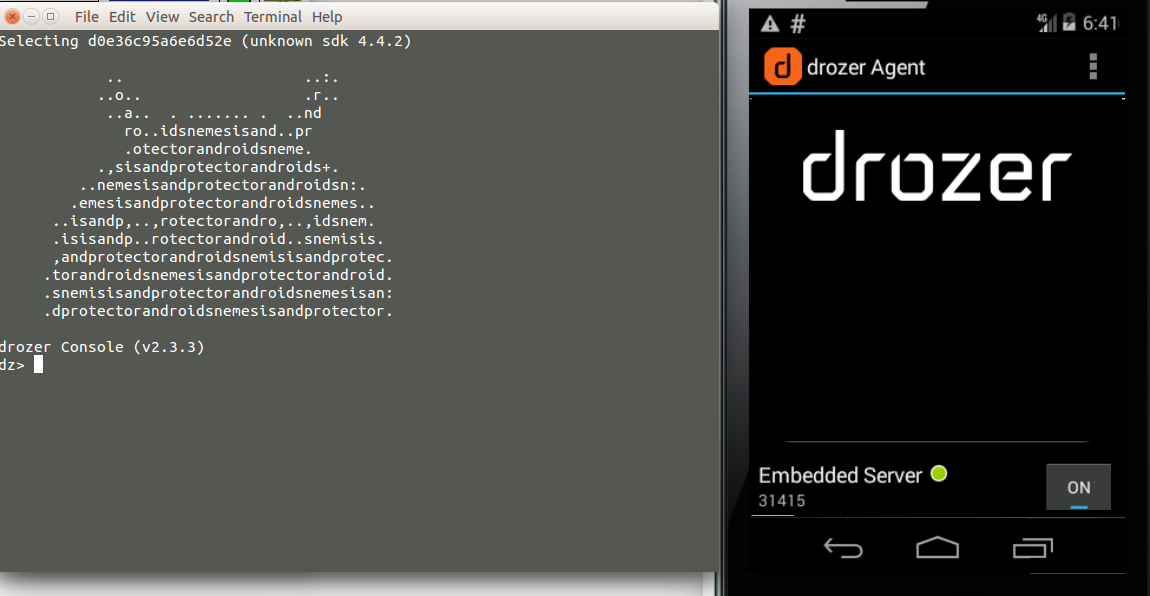Click the 'drozer Console (v2.3.3)' line
Image resolution: width=1150 pixels, height=596 pixels.
point(102,347)
